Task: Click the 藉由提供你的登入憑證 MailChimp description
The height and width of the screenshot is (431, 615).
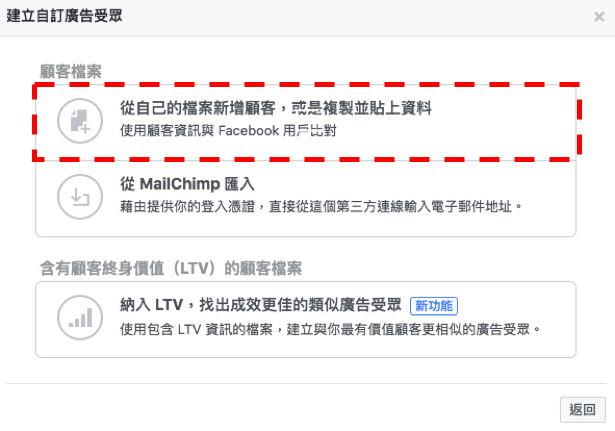Action: [x=321, y=206]
